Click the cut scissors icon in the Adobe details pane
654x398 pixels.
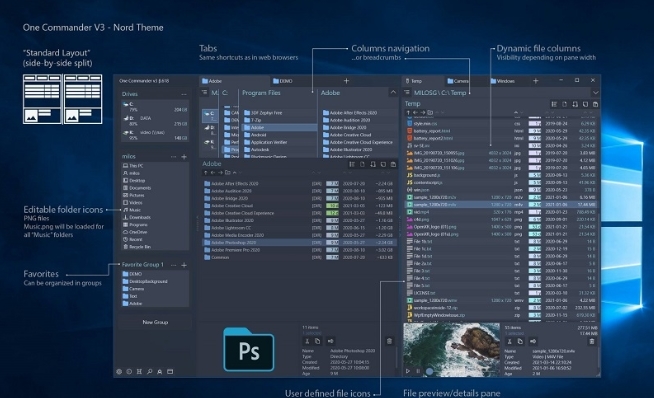(307, 341)
